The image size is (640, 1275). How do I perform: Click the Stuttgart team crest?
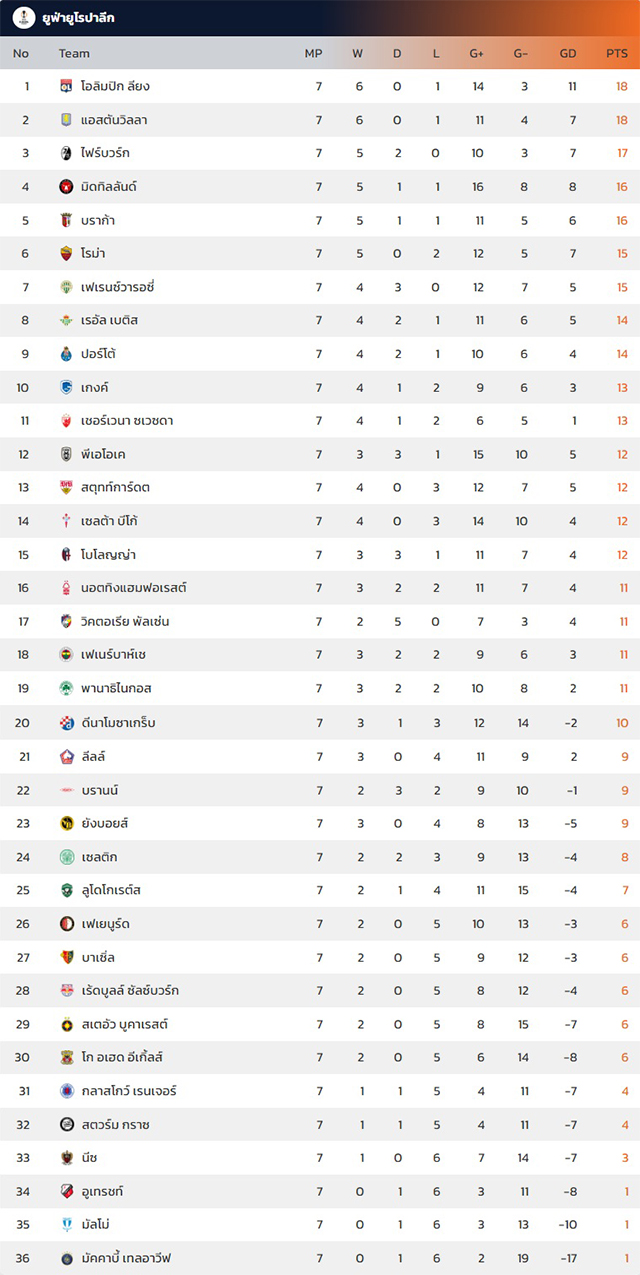(67, 487)
